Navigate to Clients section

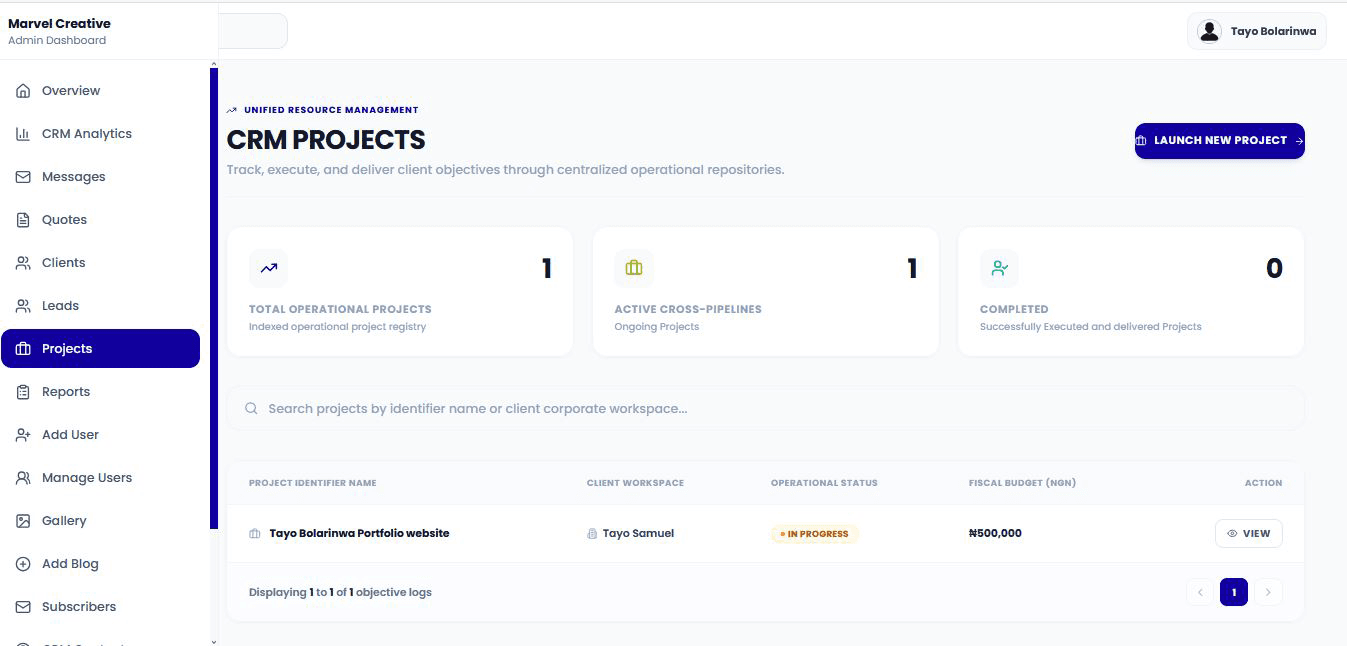pos(101,263)
